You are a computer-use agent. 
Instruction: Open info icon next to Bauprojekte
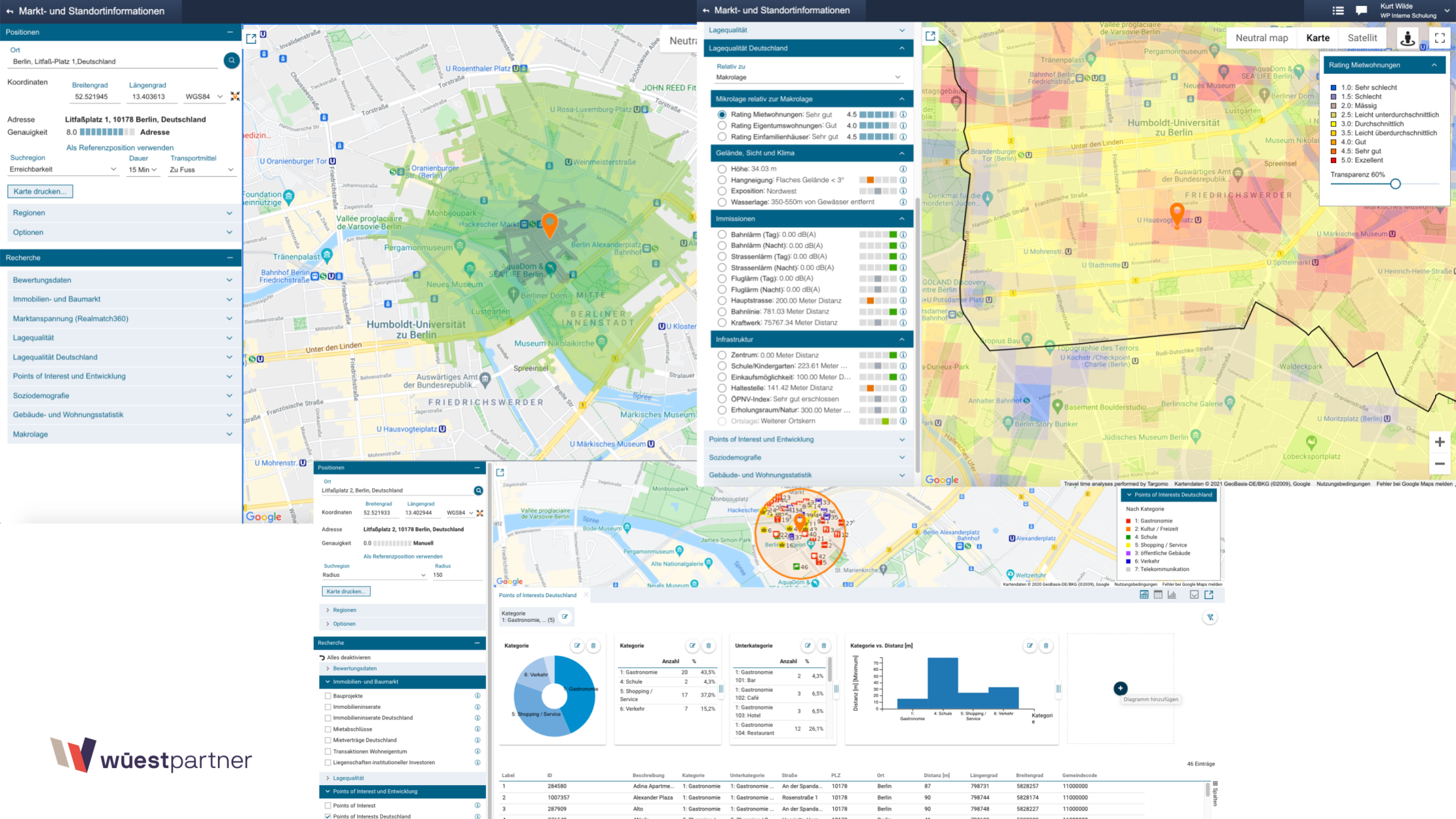478,696
